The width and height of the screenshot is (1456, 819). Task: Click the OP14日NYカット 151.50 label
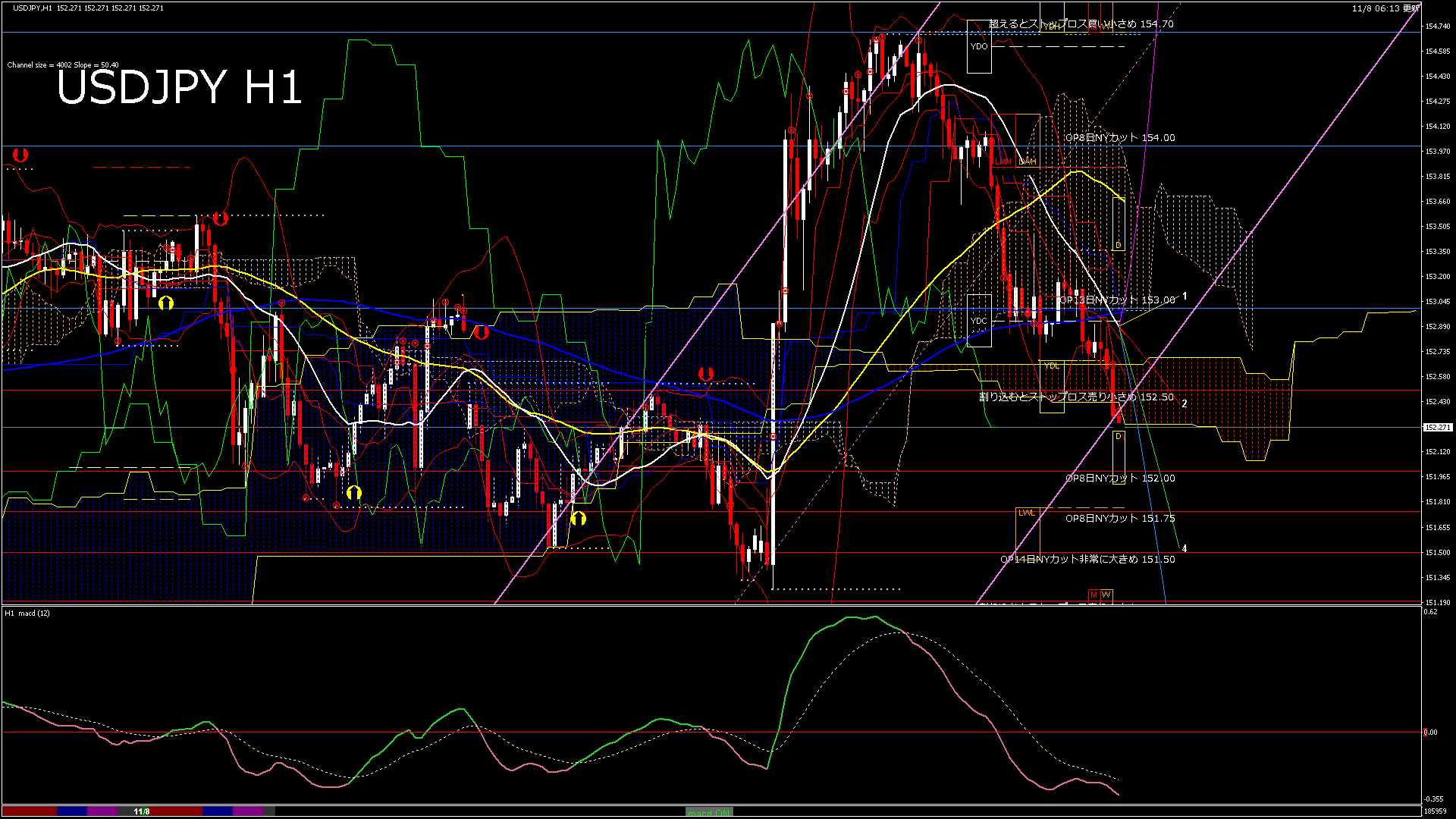(1087, 560)
